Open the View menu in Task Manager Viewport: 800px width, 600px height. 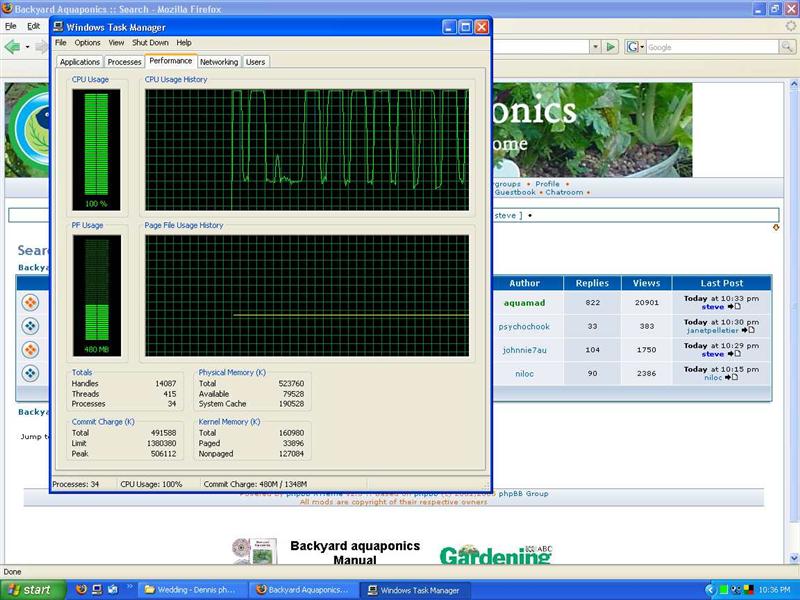coord(116,43)
